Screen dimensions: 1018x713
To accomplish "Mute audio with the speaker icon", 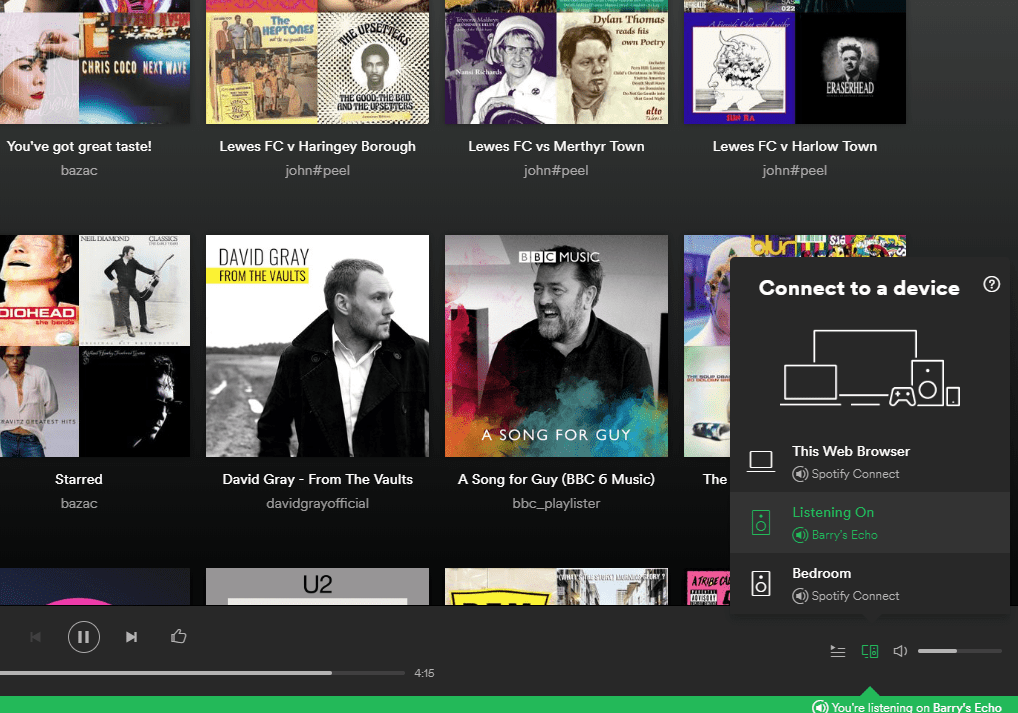I will coord(900,651).
